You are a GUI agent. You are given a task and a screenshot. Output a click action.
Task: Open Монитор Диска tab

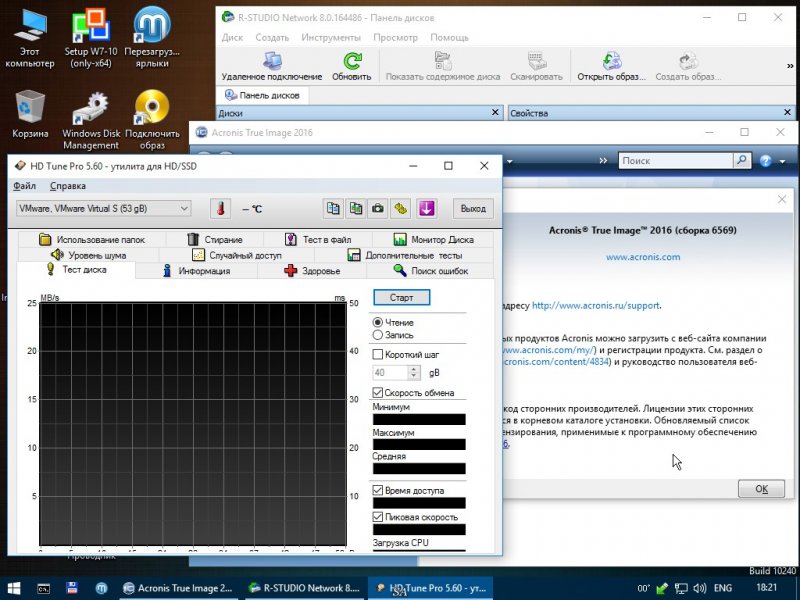click(433, 239)
